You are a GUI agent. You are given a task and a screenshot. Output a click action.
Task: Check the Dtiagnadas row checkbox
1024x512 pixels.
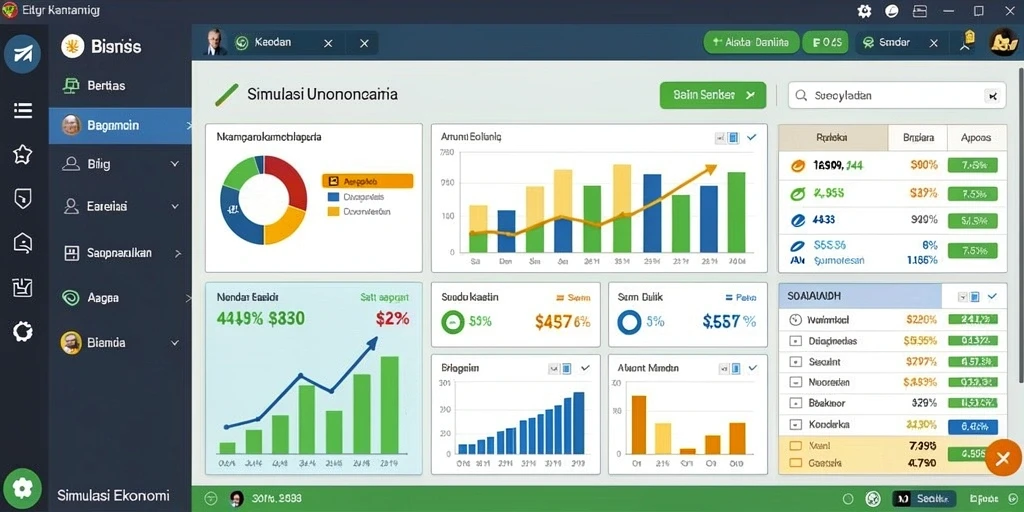[795, 341]
